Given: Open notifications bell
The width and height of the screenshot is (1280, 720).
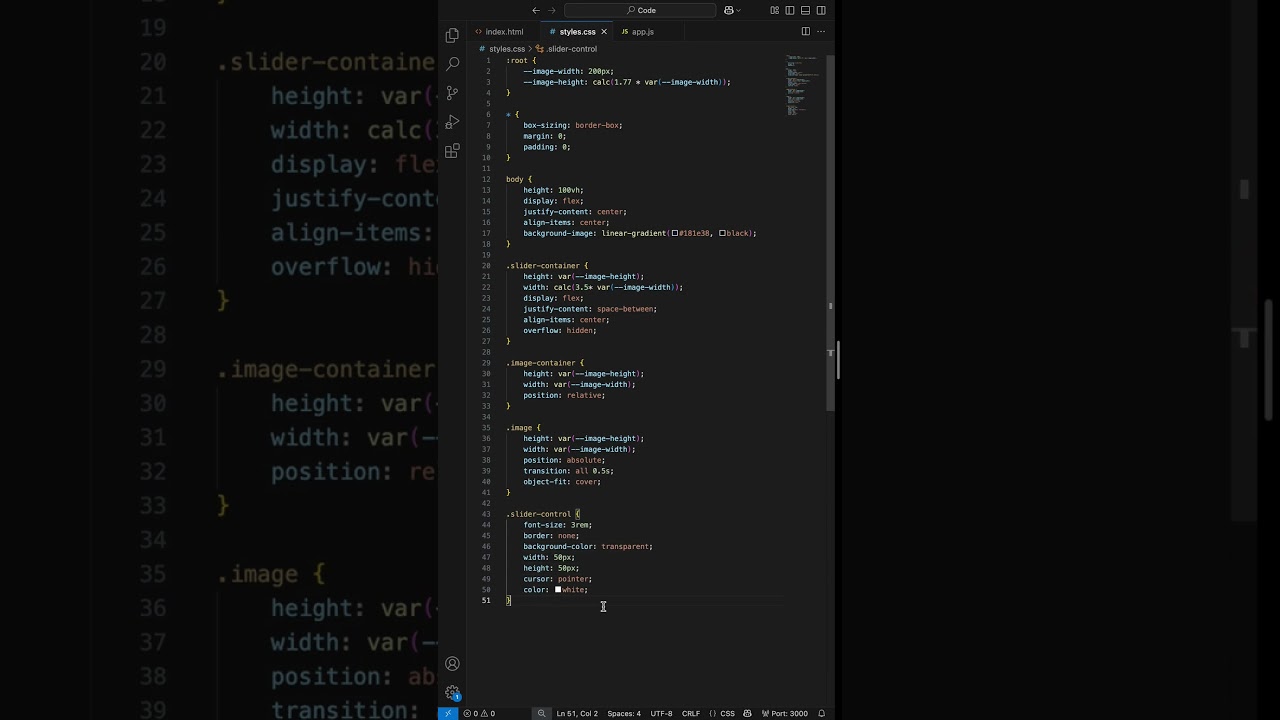Looking at the screenshot, I should (822, 713).
